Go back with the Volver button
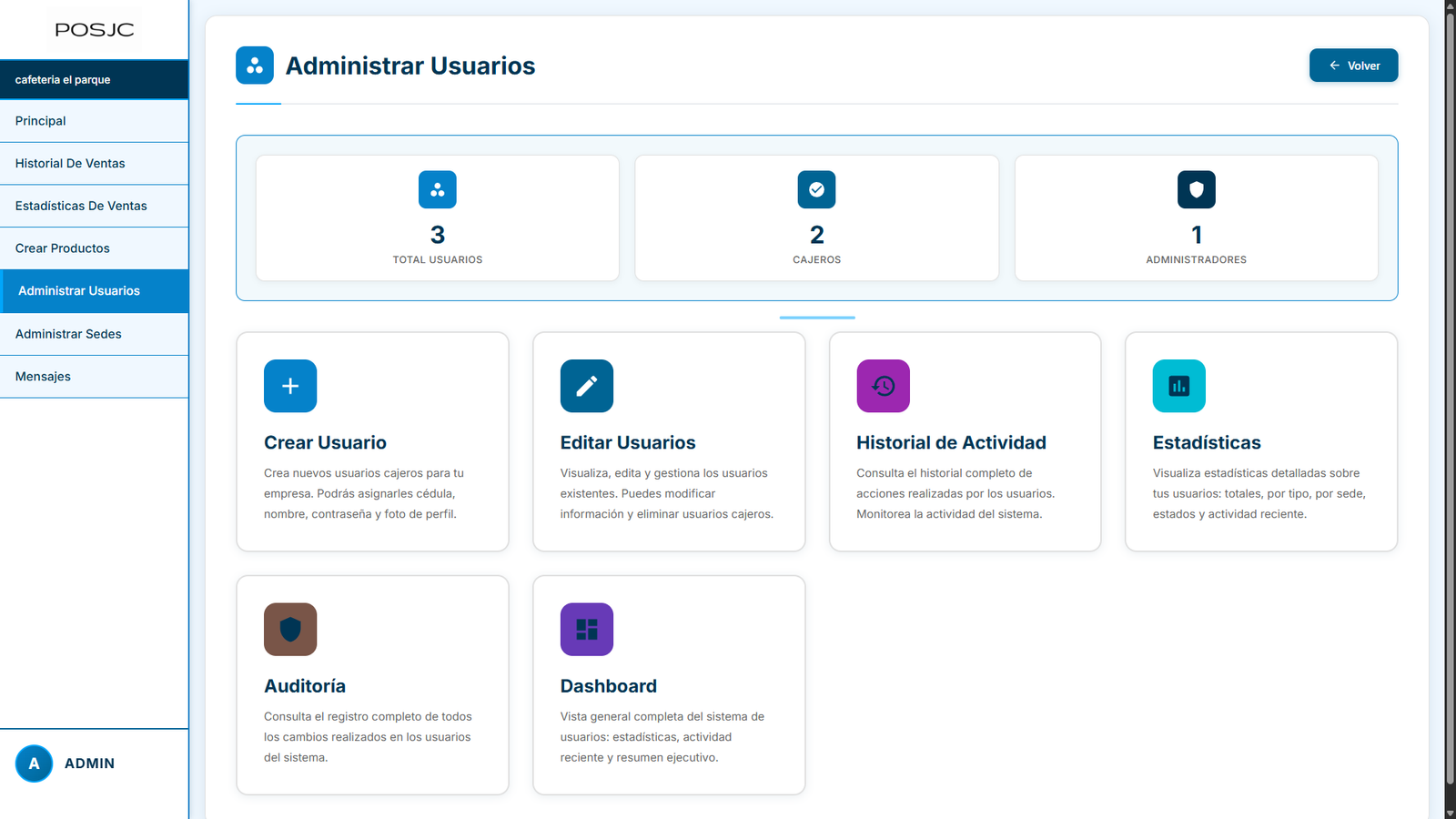 [x=1353, y=66]
